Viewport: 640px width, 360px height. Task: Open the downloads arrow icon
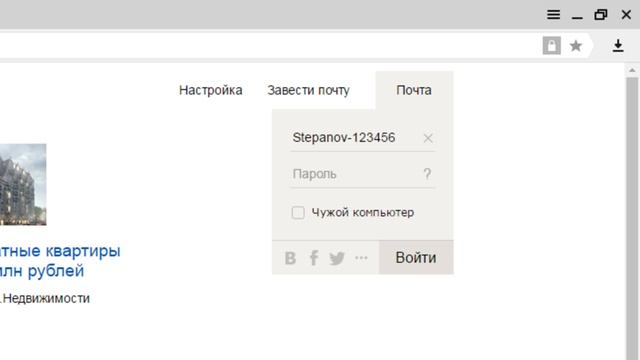pyautogui.click(x=618, y=46)
